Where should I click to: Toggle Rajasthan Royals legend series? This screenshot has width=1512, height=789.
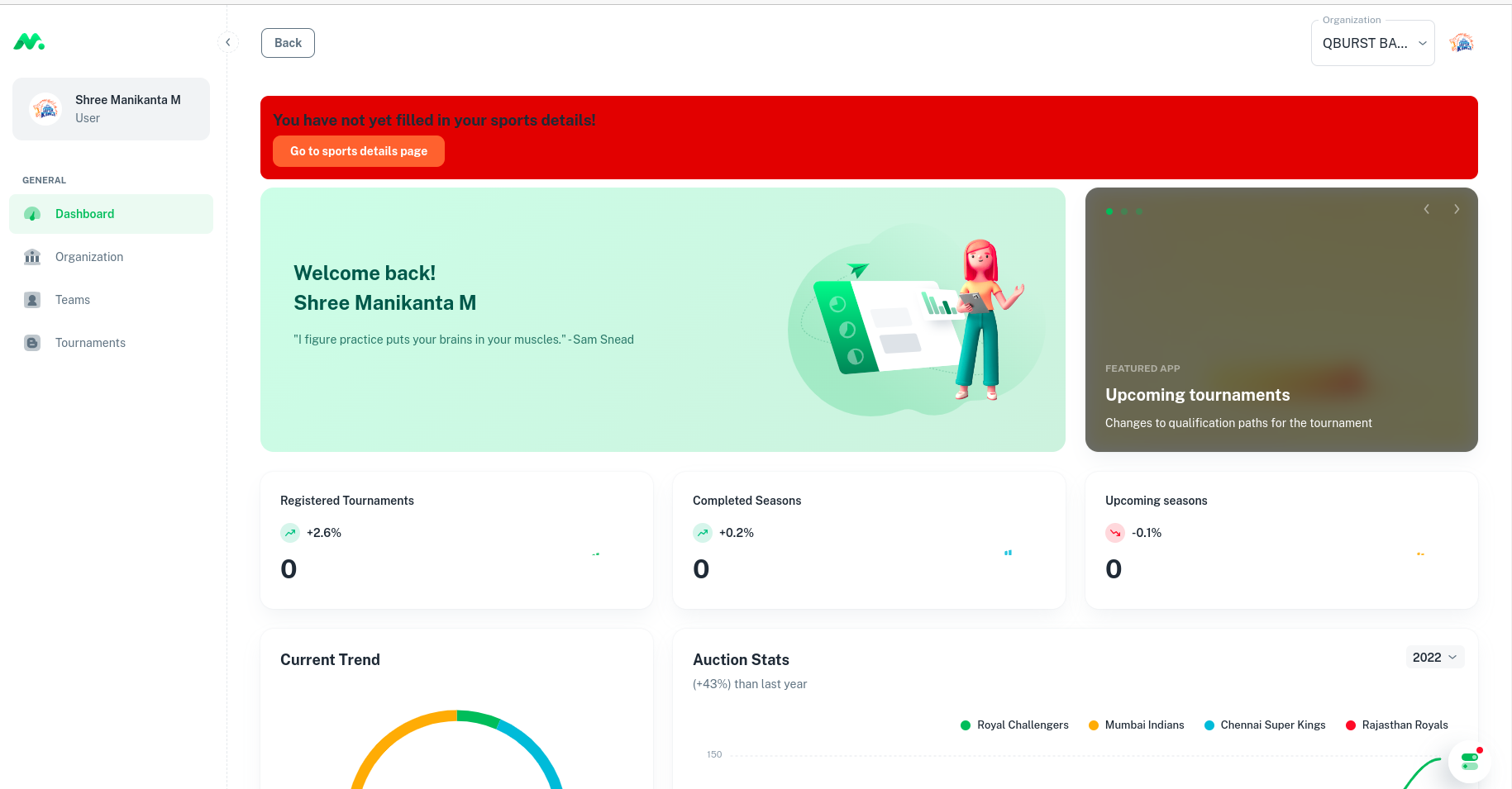pyautogui.click(x=1397, y=725)
